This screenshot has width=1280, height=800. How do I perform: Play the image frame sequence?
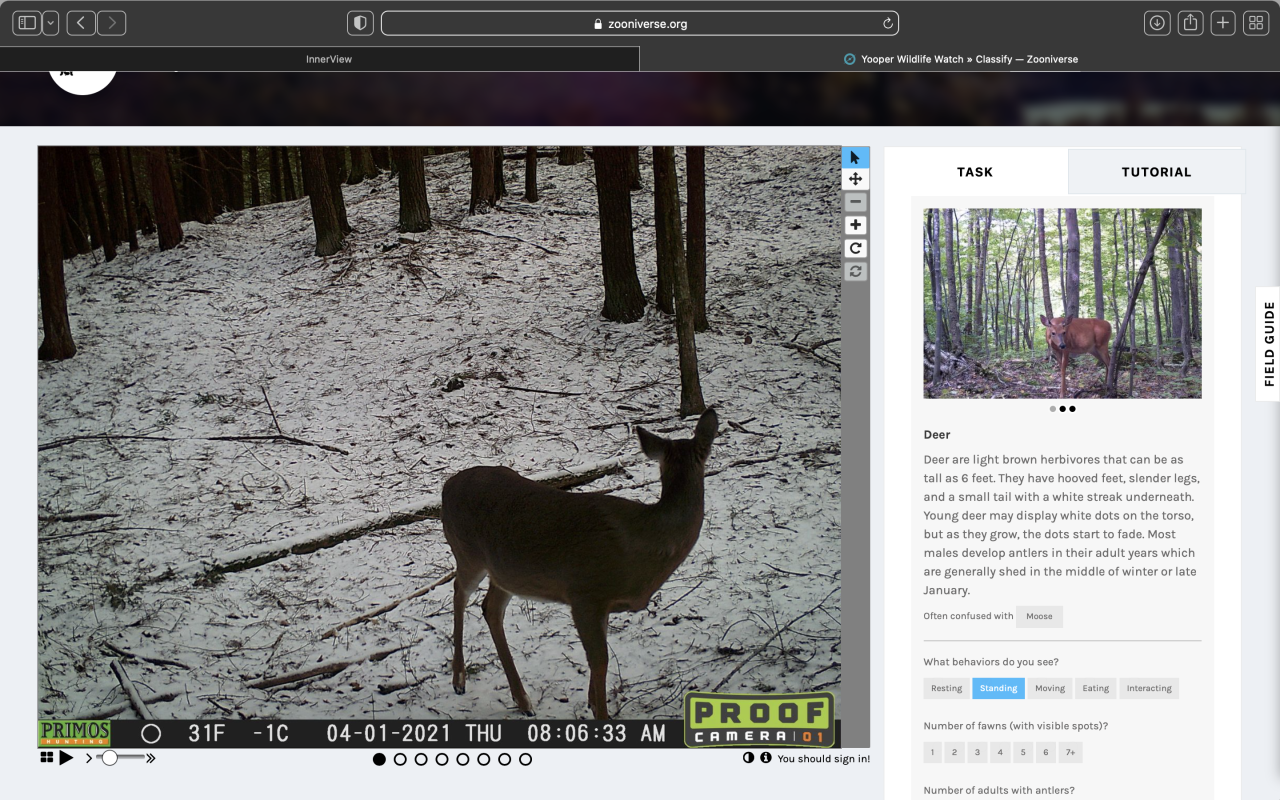tap(66, 758)
